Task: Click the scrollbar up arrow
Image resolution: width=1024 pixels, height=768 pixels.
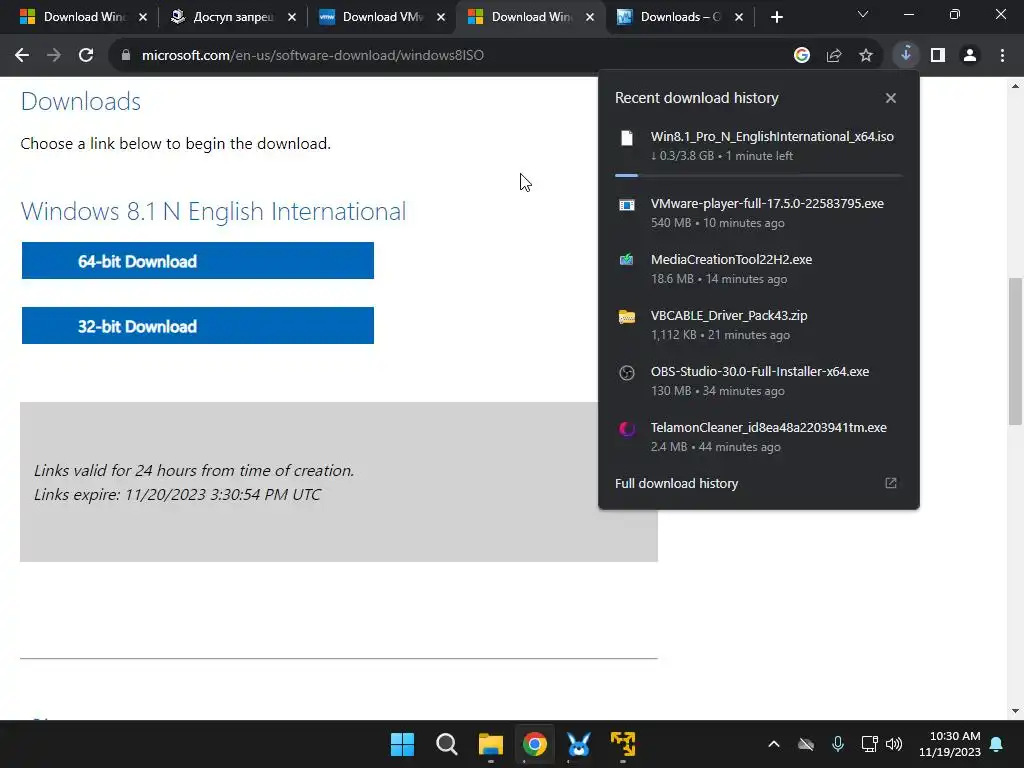Action: (x=1015, y=86)
